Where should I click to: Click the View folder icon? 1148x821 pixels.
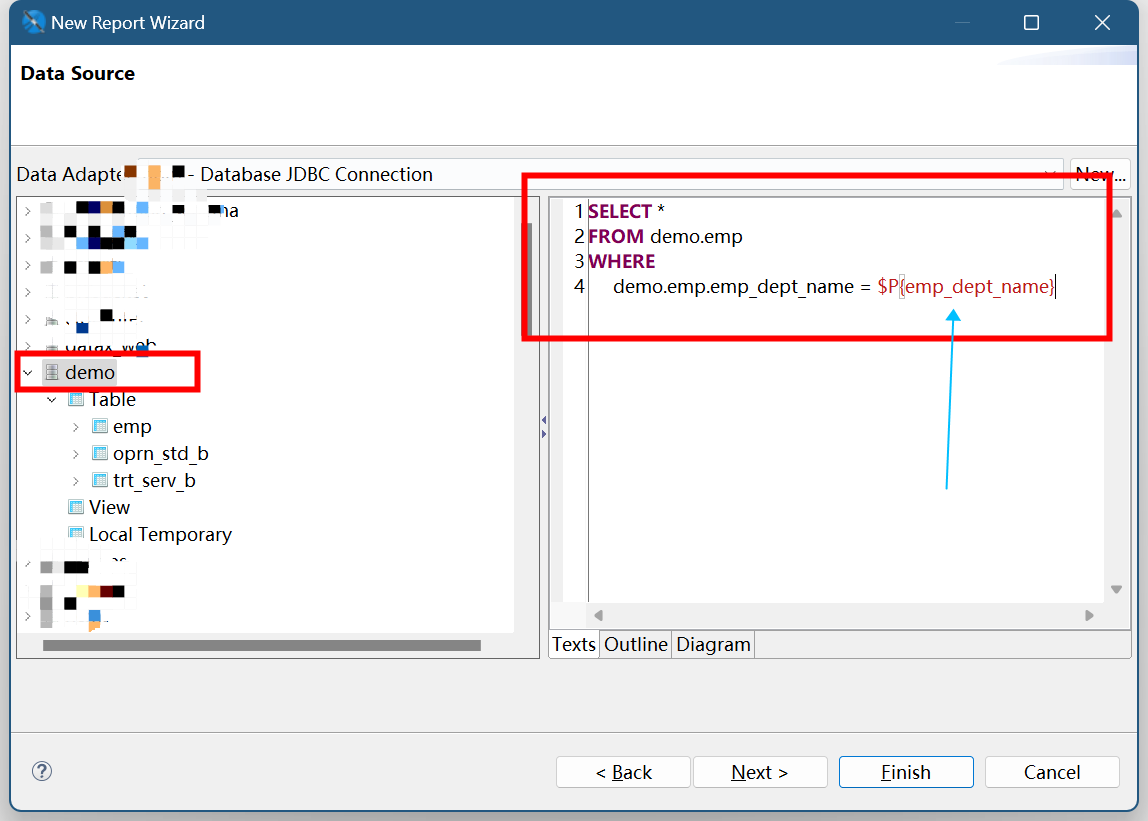[x=76, y=508]
